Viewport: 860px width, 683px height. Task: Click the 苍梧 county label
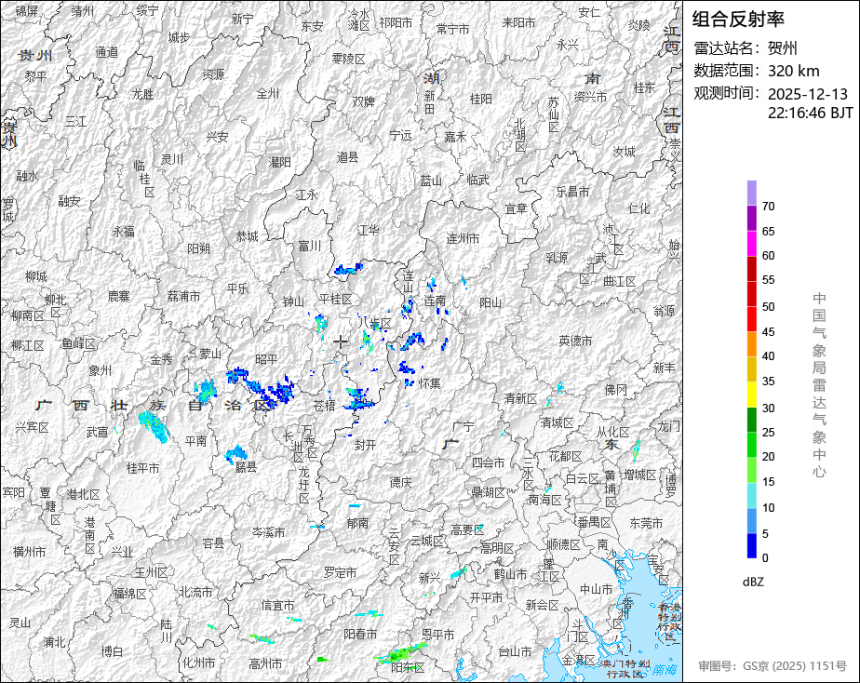[x=324, y=405]
